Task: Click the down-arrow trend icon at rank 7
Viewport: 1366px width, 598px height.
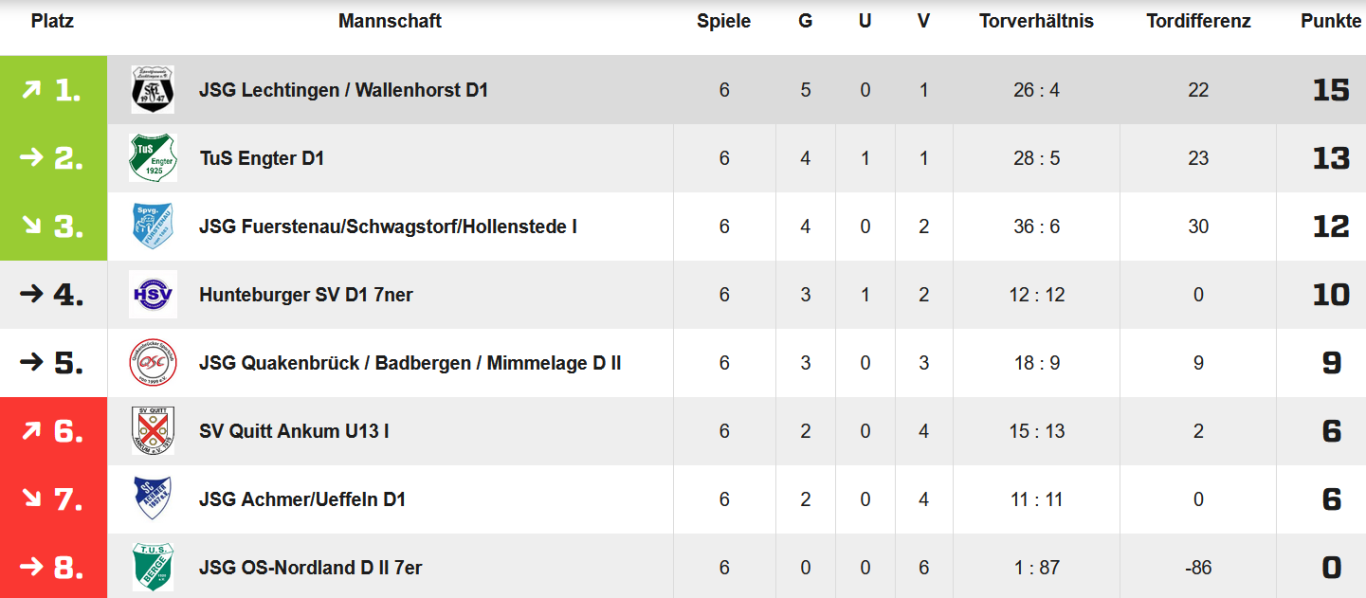Action: coord(32,499)
